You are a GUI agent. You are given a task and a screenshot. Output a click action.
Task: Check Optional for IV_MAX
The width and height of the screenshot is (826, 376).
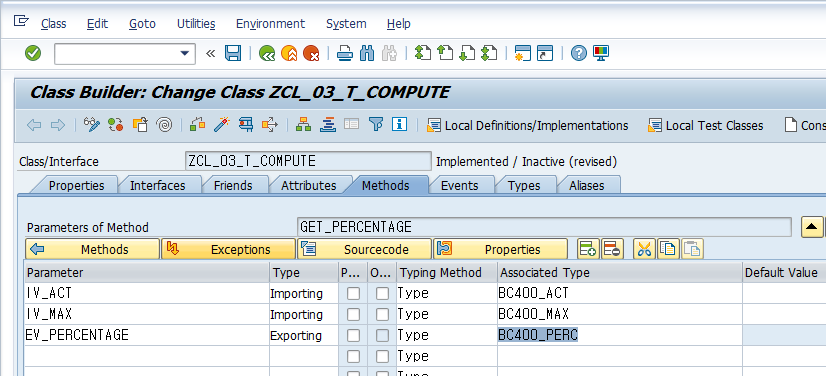[x=382, y=314]
